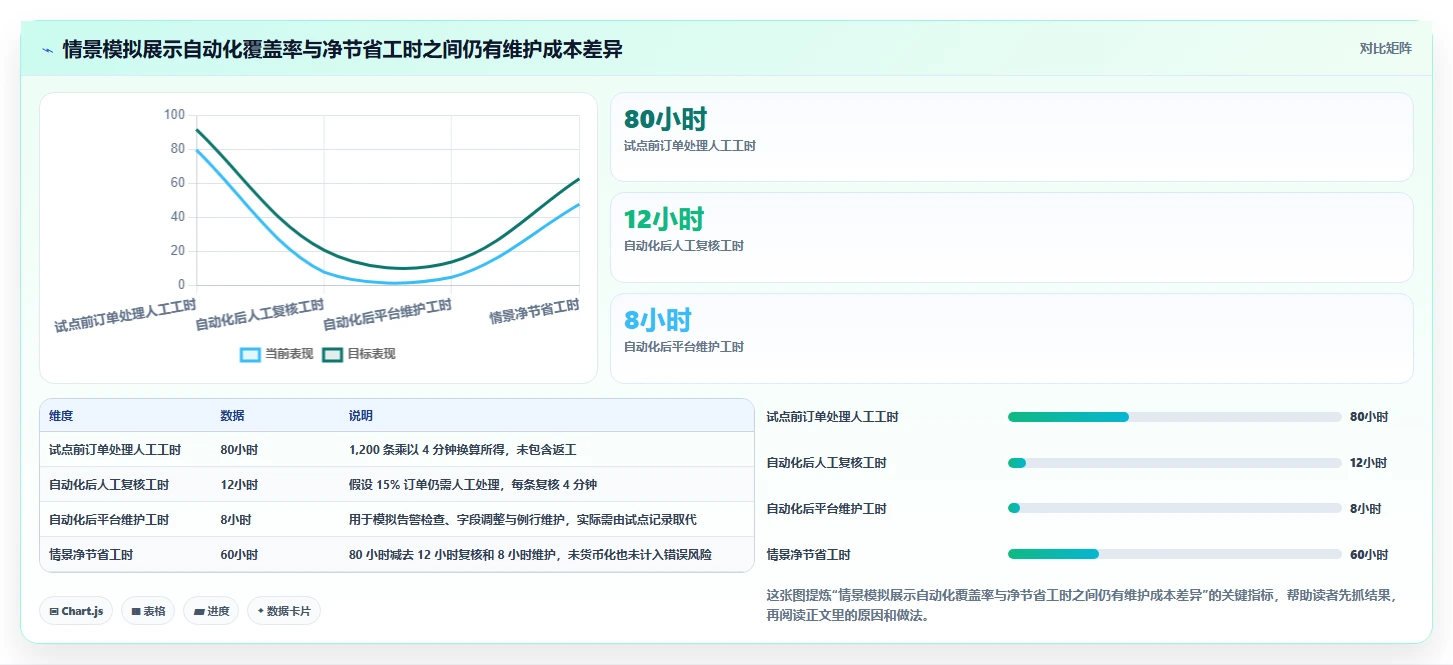The height and width of the screenshot is (665, 1453).
Task: Click the 60小时 value in the table
Action: pos(239,555)
